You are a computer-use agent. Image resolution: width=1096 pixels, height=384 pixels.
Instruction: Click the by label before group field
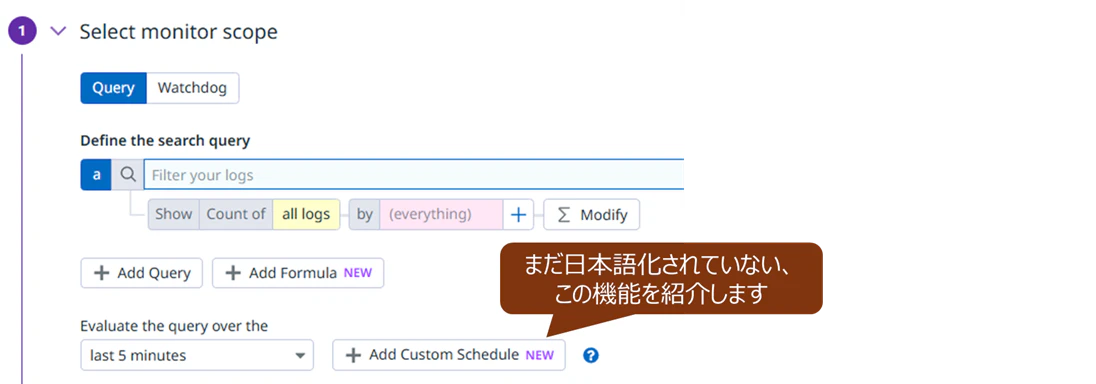365,214
